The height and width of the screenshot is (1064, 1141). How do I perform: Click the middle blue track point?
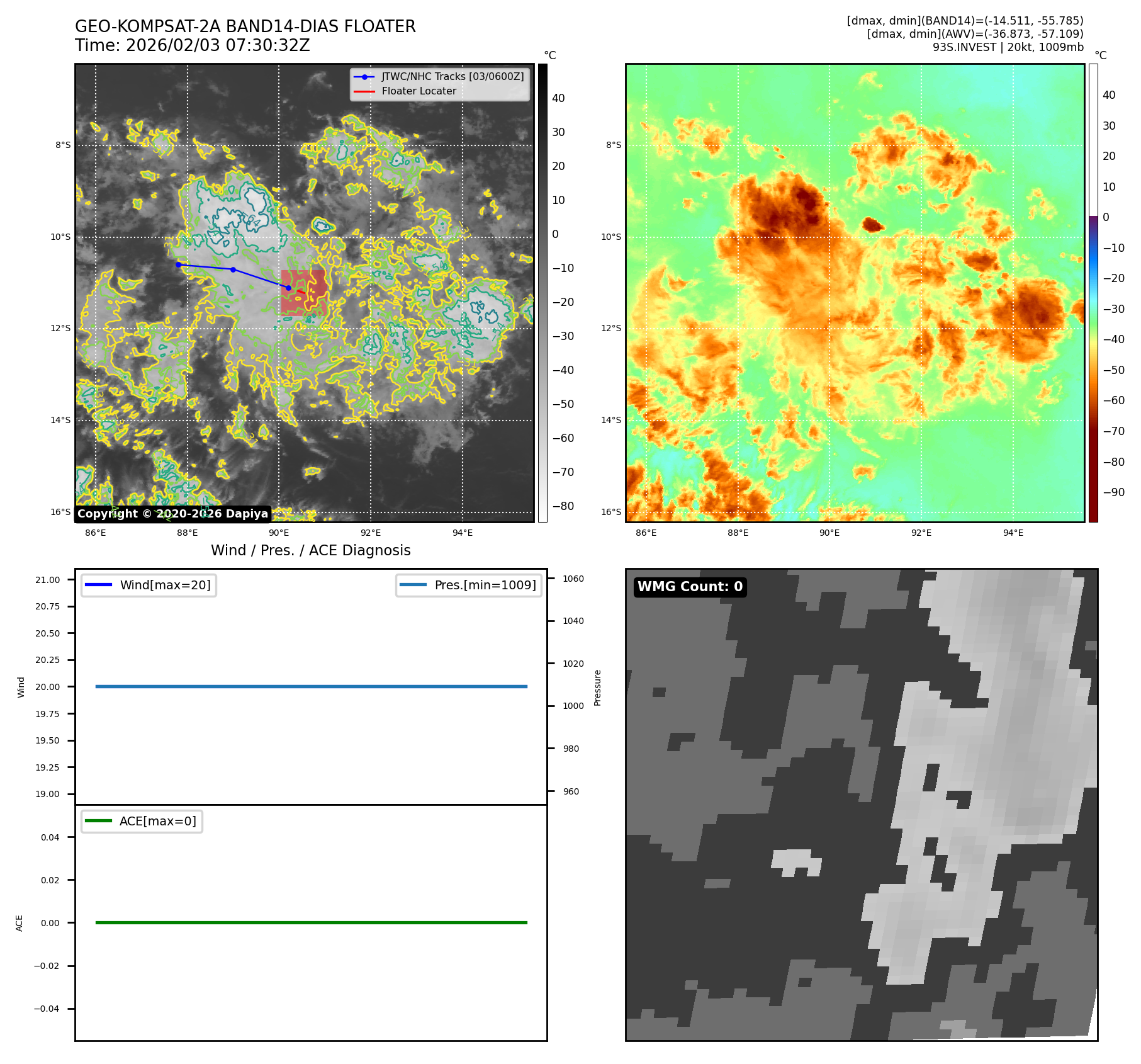[233, 269]
